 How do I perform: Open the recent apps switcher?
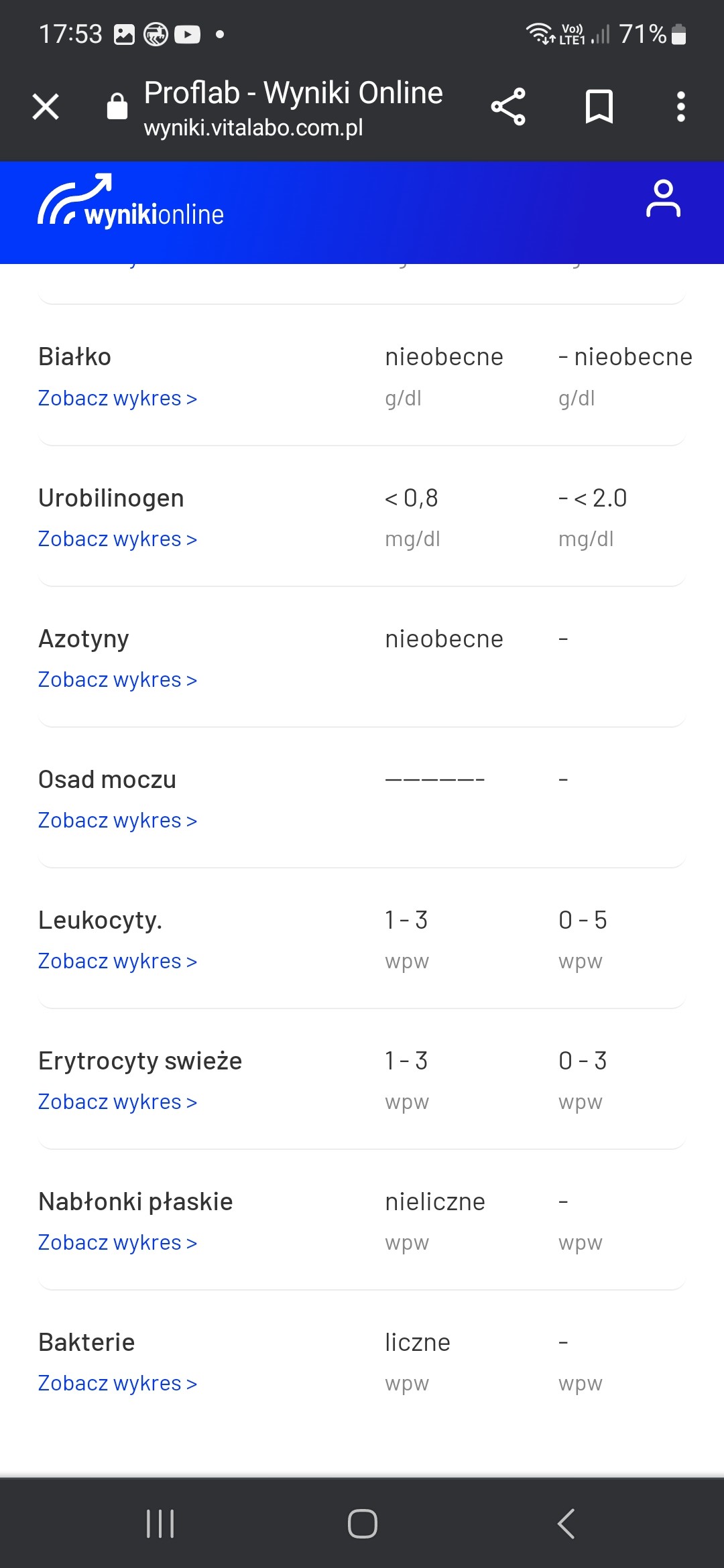[x=160, y=1523]
